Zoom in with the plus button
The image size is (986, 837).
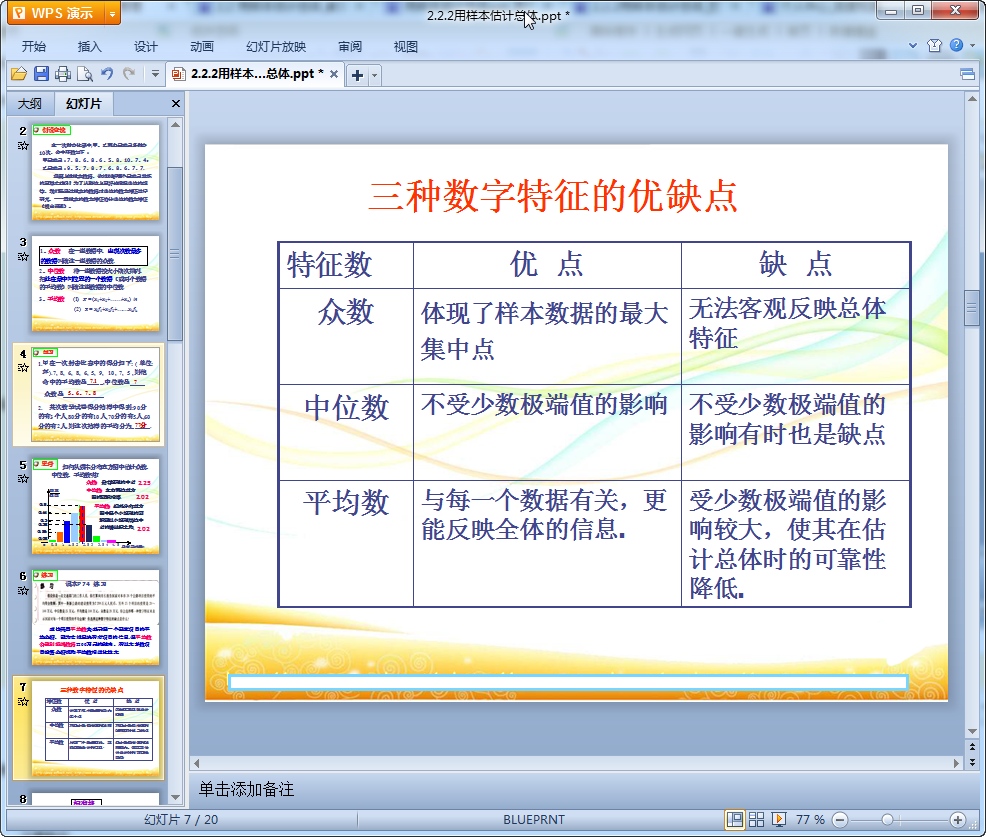(x=958, y=819)
